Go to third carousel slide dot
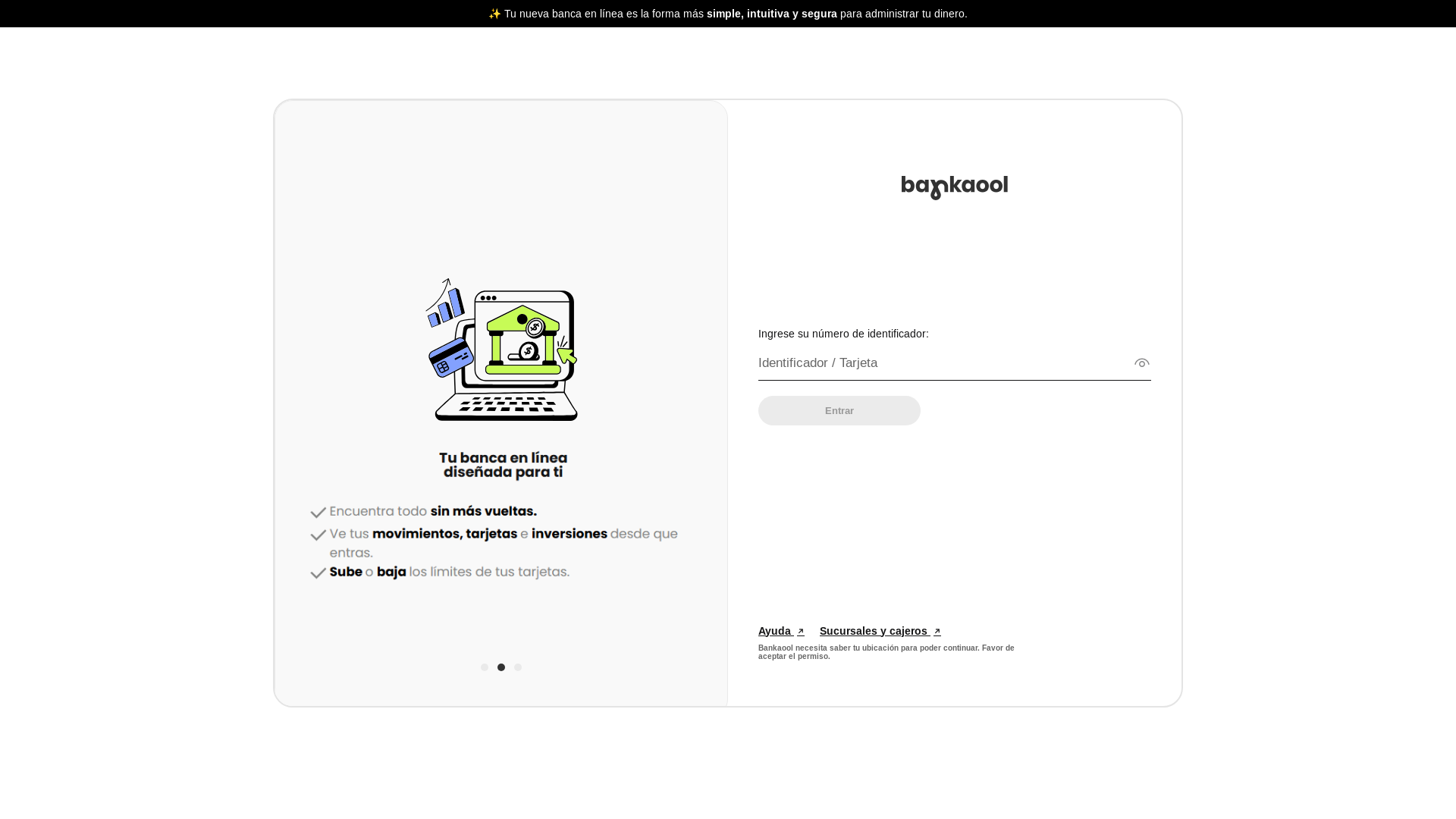 point(518,667)
